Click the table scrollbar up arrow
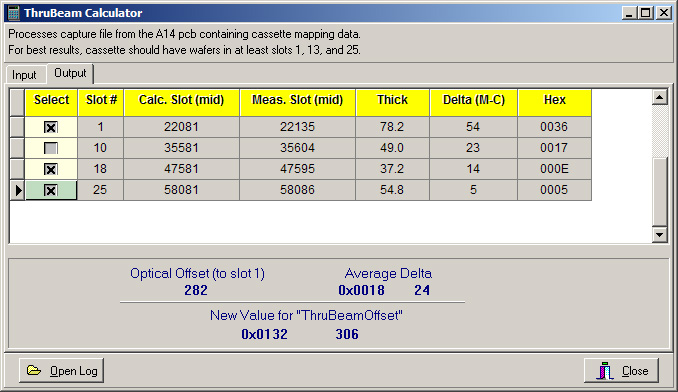Screen dimensions: 678x392 pyautogui.click(x=659, y=97)
